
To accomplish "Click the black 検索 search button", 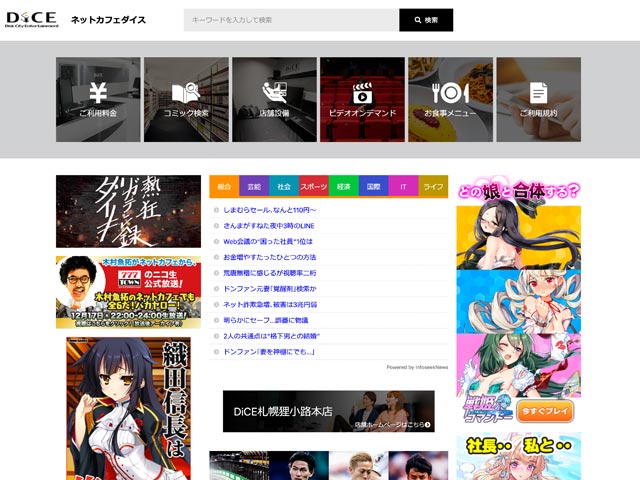I will coord(426,20).
